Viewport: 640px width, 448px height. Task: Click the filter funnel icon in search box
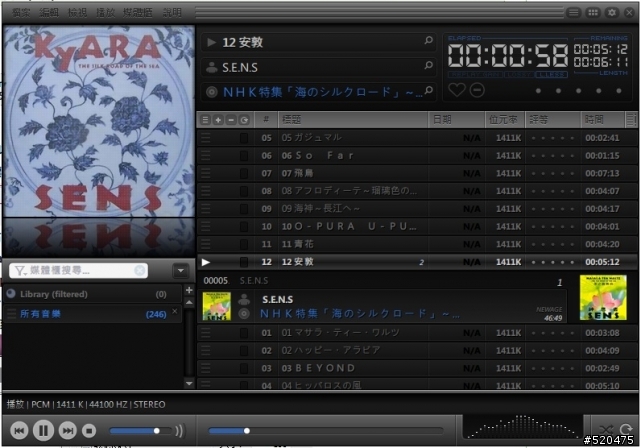[x=19, y=271]
